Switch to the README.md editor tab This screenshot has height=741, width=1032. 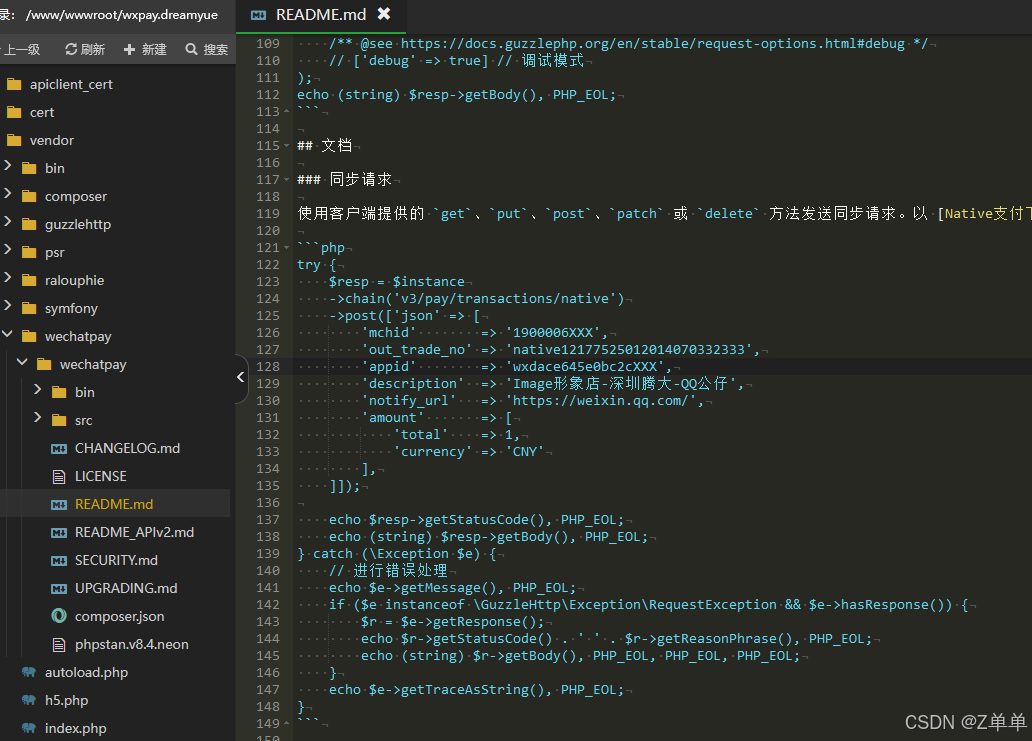[321, 14]
